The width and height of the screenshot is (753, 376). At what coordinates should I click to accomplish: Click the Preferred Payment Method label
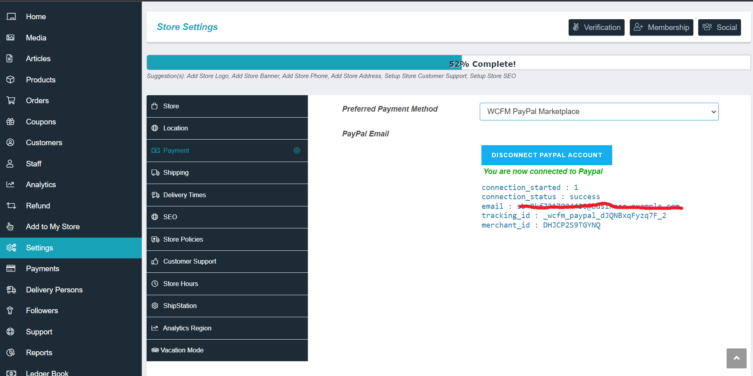(390, 109)
